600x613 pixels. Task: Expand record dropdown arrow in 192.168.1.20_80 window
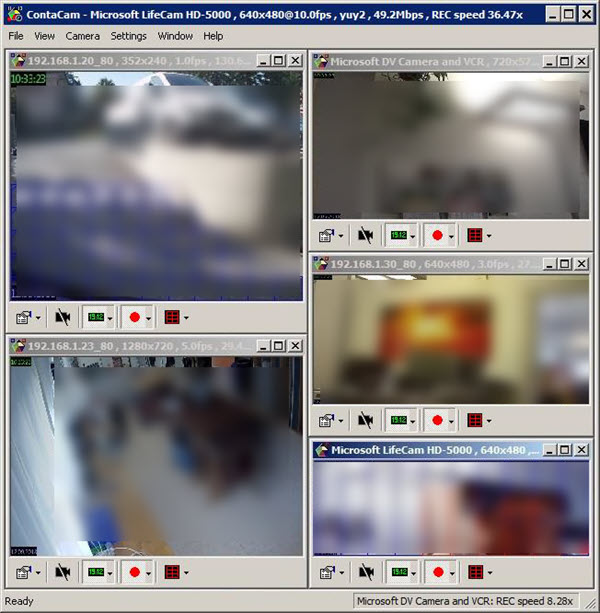point(148,318)
